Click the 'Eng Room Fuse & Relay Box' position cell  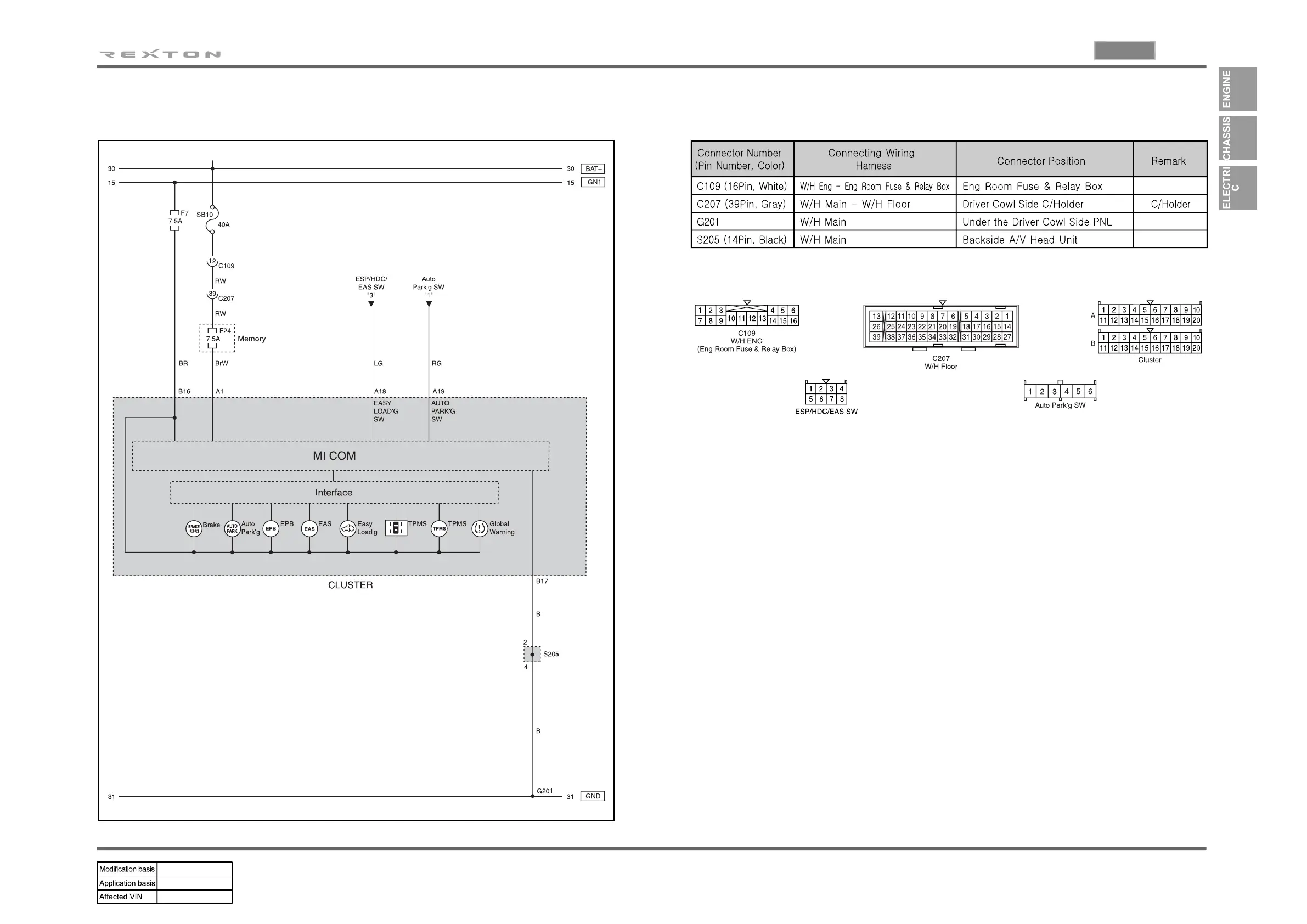click(x=1045, y=186)
